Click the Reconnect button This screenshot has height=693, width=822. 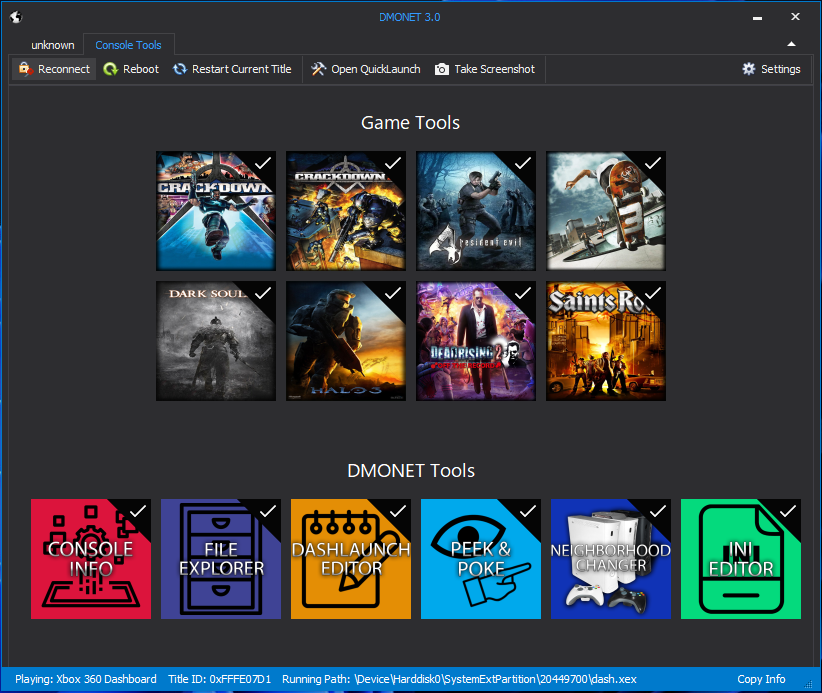(53, 69)
